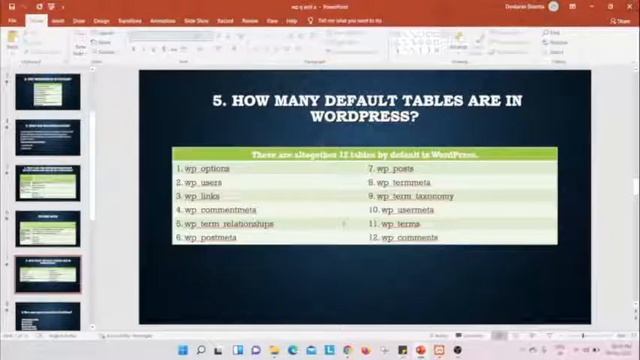Screen dimensions: 640x360
Task: Open the Draw tab
Action: coord(79,21)
